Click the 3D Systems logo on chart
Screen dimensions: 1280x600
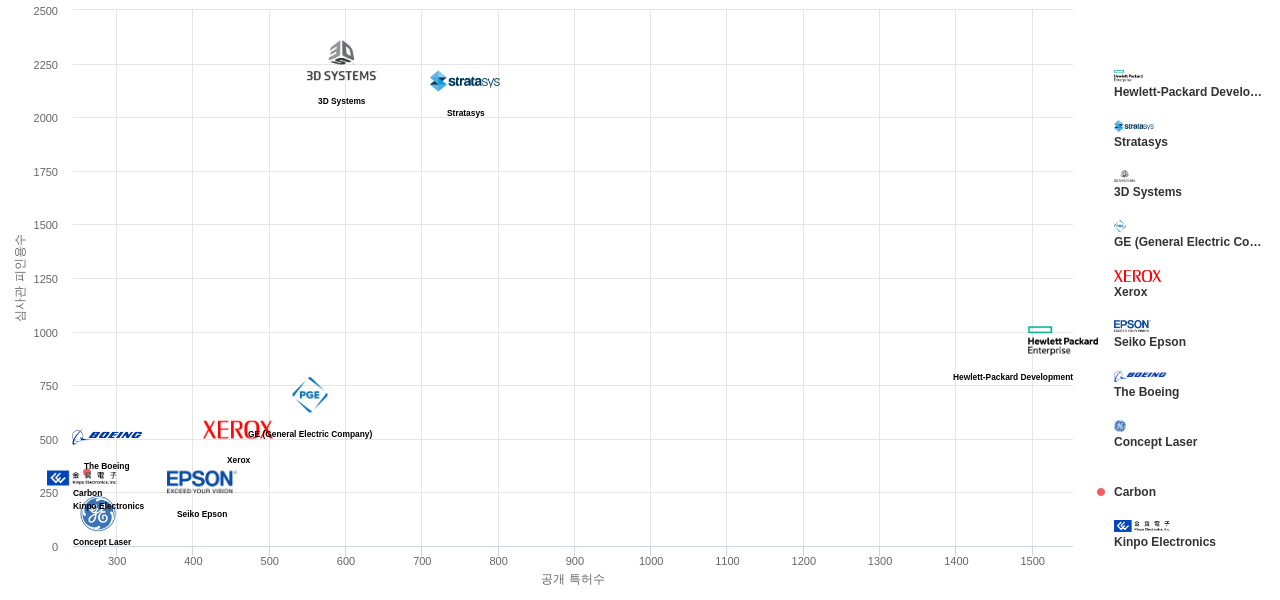tap(341, 62)
